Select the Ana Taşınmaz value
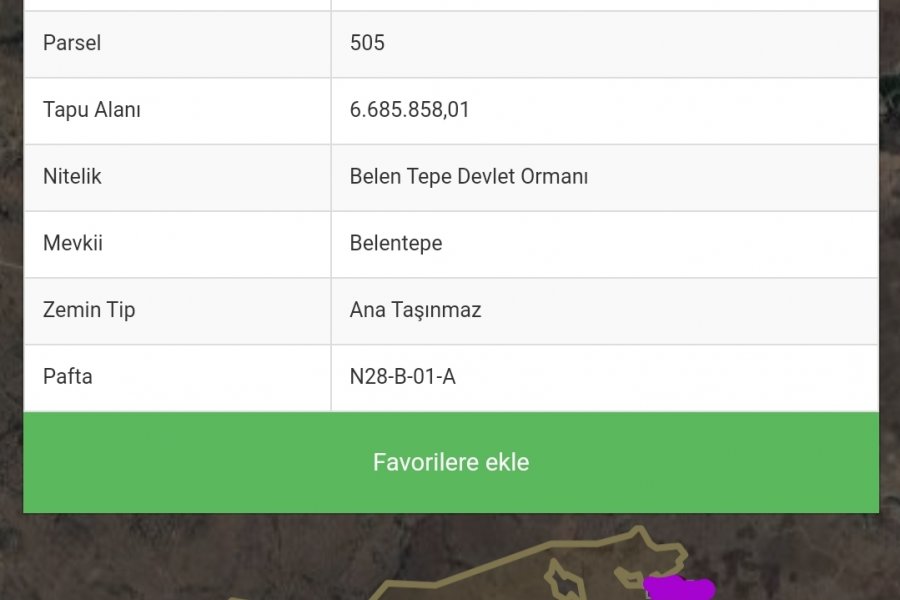Viewport: 900px width, 600px height. [416, 310]
